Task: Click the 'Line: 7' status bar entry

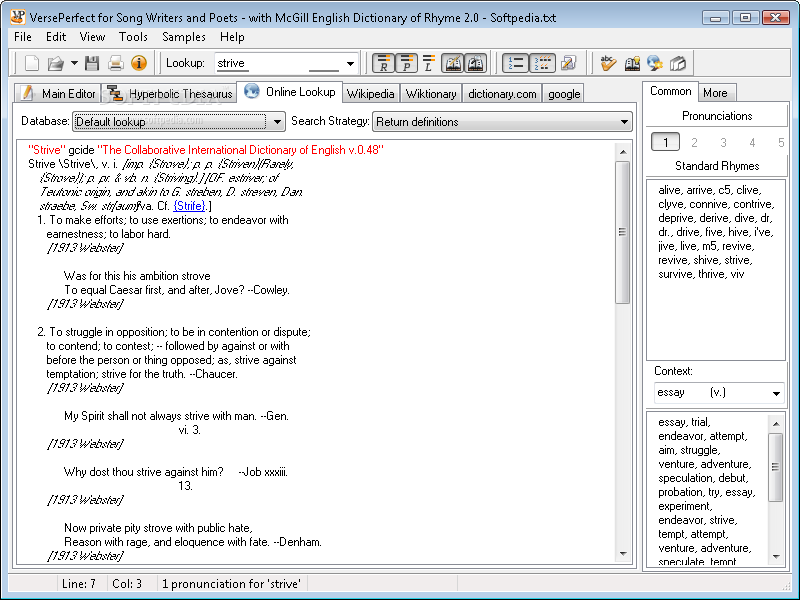Action: [x=79, y=584]
